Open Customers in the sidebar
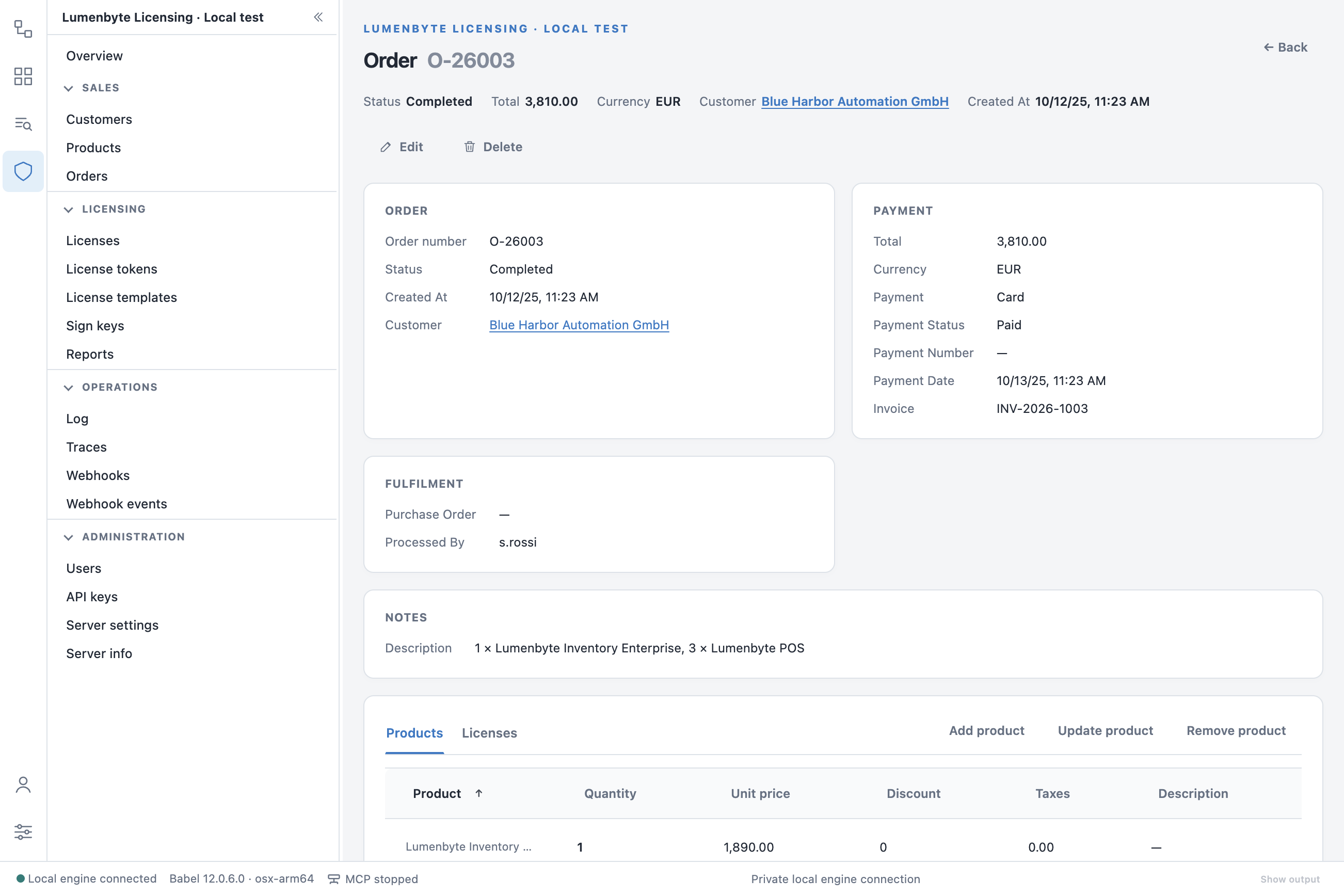 pyautogui.click(x=99, y=119)
